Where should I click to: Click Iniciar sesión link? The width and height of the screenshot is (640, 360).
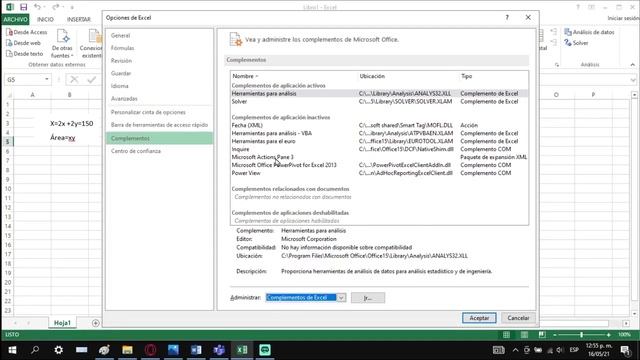pos(623,18)
